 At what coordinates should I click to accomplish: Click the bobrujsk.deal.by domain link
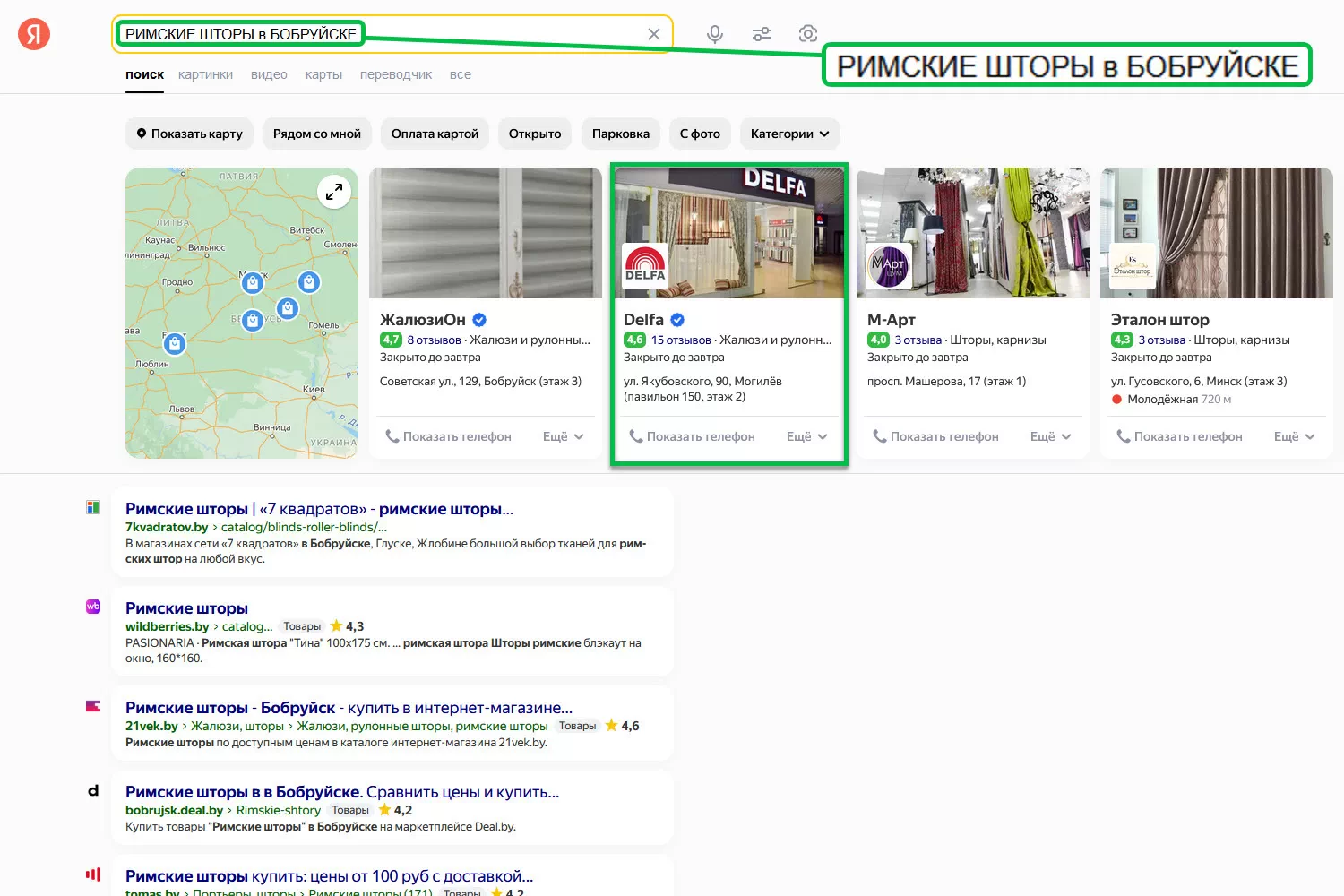click(x=174, y=810)
